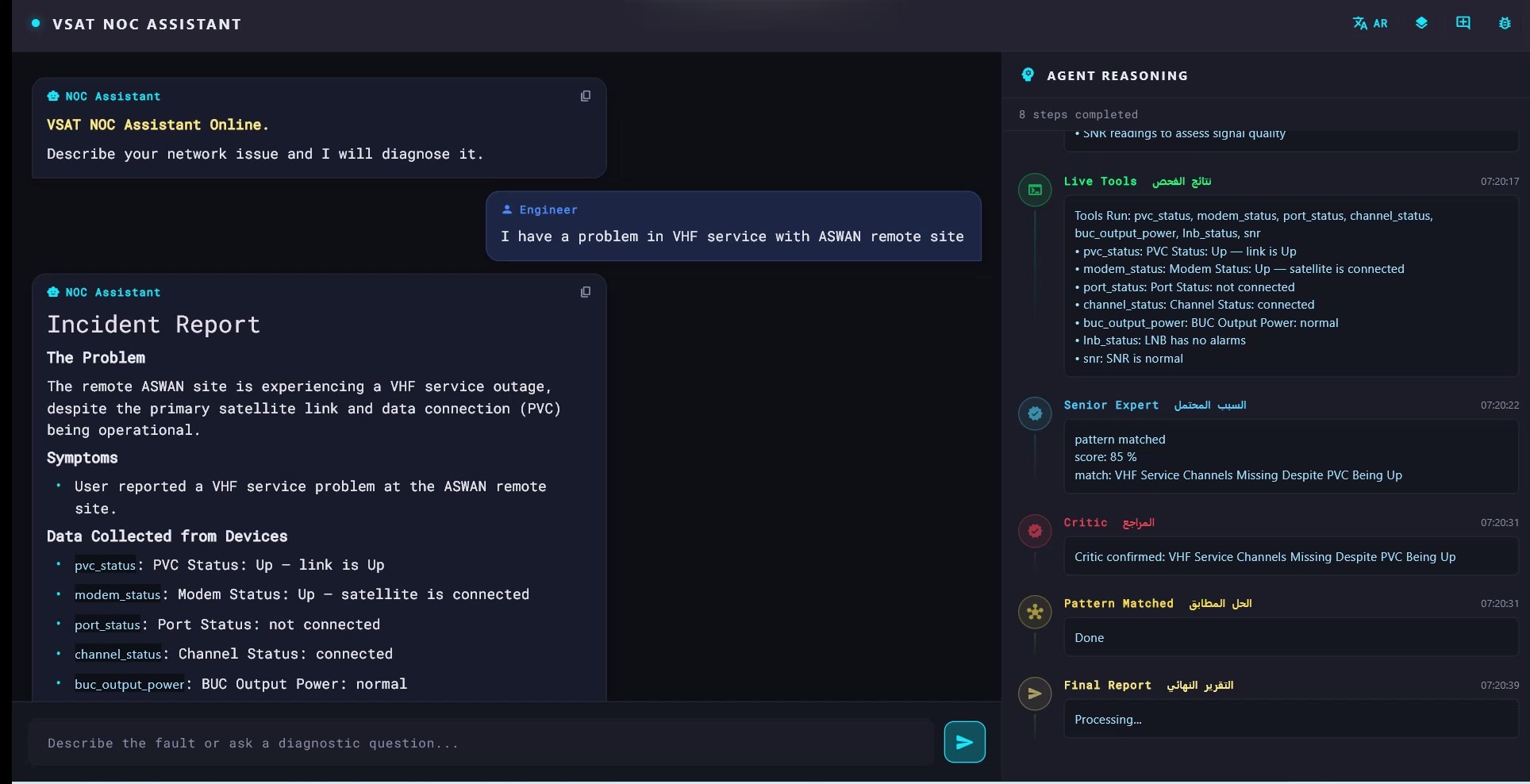Screen dimensions: 1530x784
Task: Send the message with the arrow button
Action: (964, 742)
